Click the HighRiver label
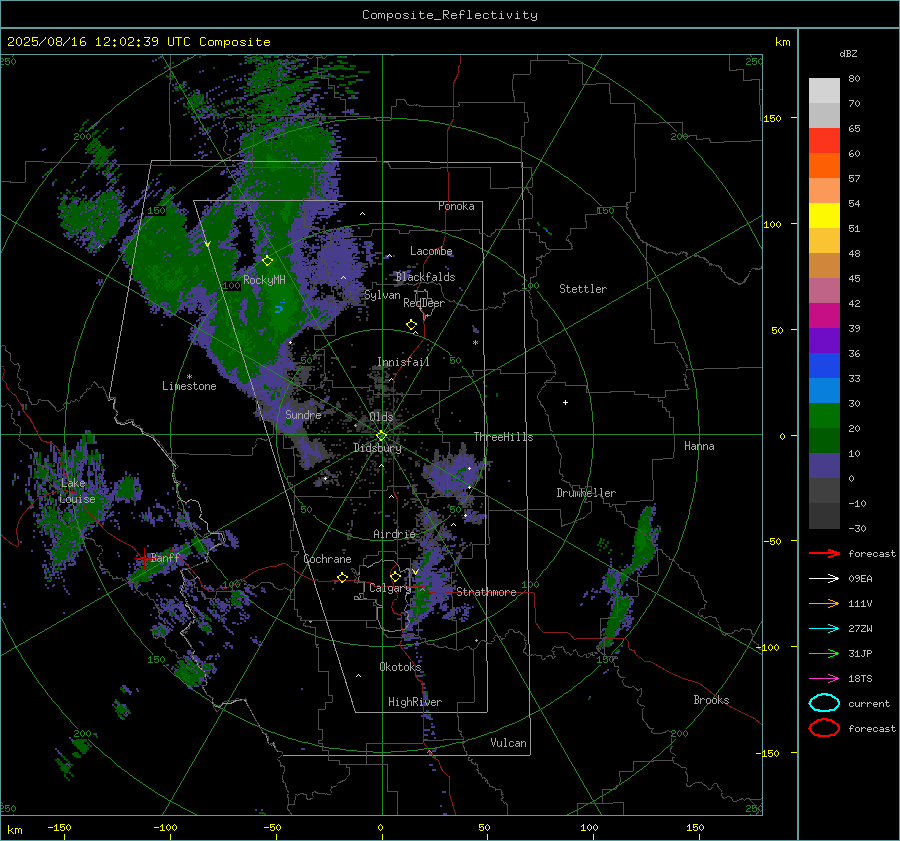Image resolution: width=900 pixels, height=841 pixels. [x=415, y=702]
